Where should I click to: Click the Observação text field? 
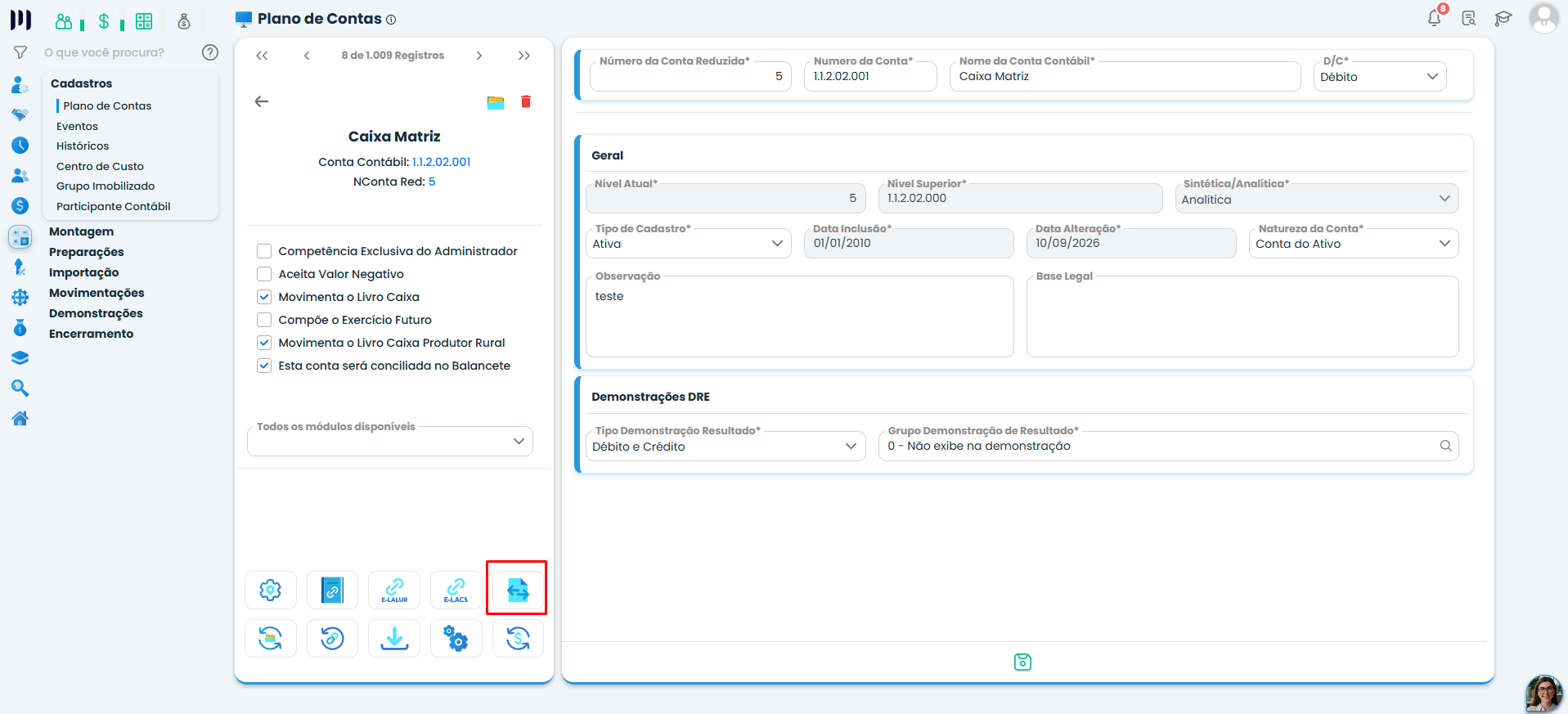[800, 317]
